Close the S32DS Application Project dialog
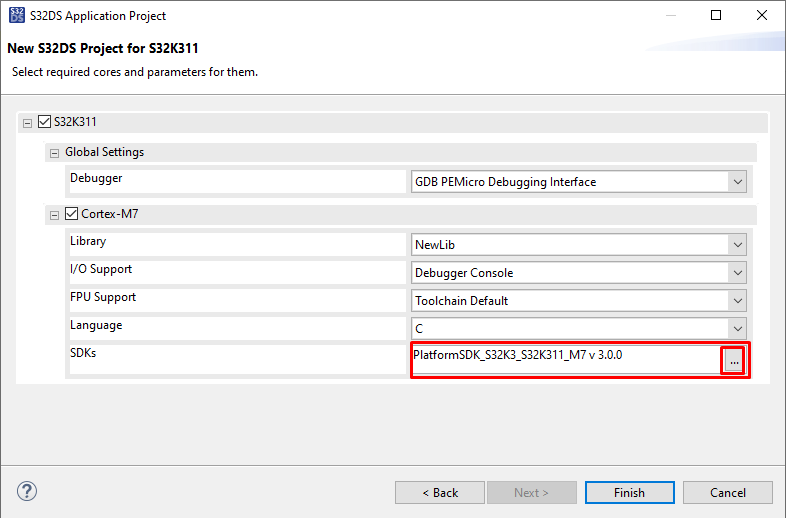786x518 pixels. point(762,16)
